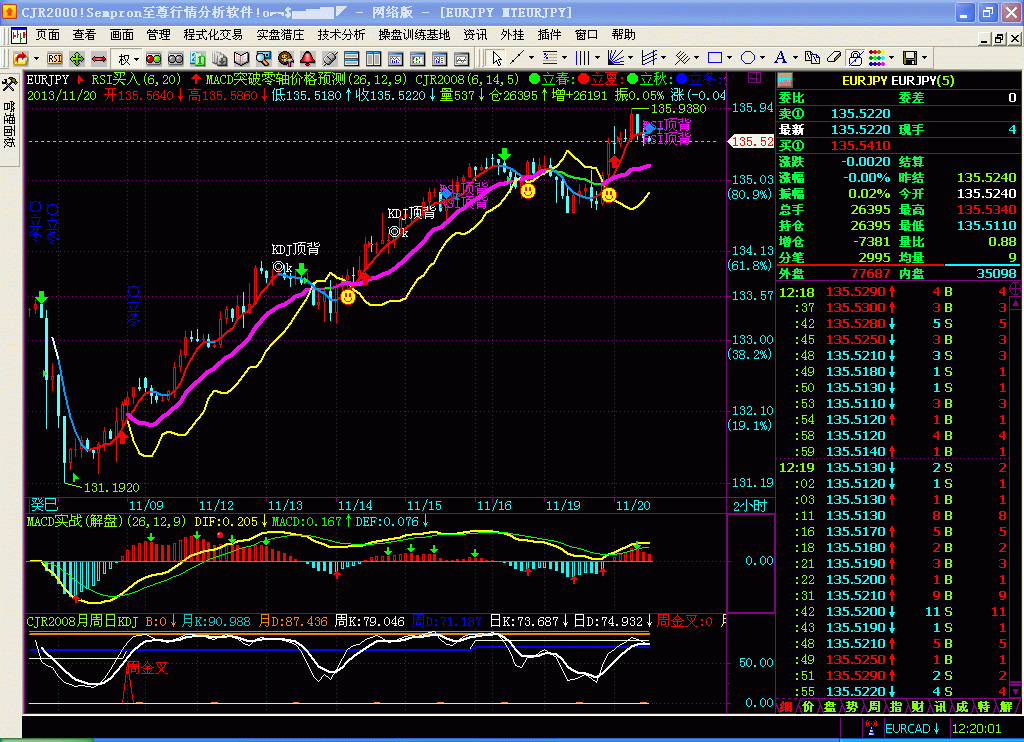Expand the rectangle shape tool dropdown arrow
The height and width of the screenshot is (742, 1024).
click(731, 58)
